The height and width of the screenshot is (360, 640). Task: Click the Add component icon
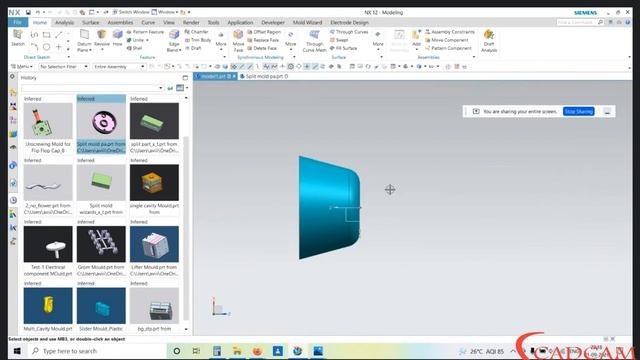pyautogui.click(x=416, y=38)
